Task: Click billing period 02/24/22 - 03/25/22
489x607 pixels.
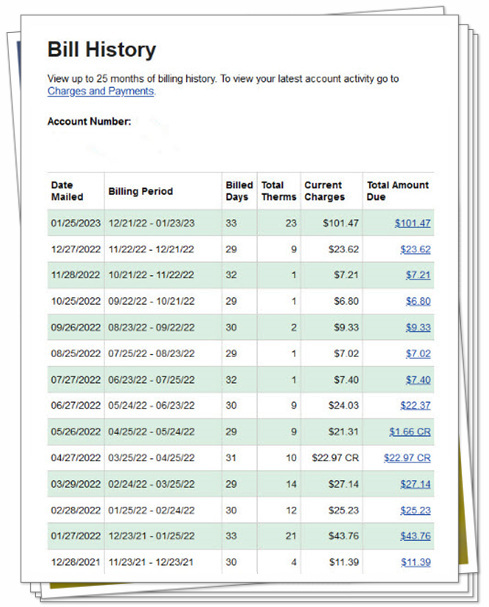Action: coord(151,484)
